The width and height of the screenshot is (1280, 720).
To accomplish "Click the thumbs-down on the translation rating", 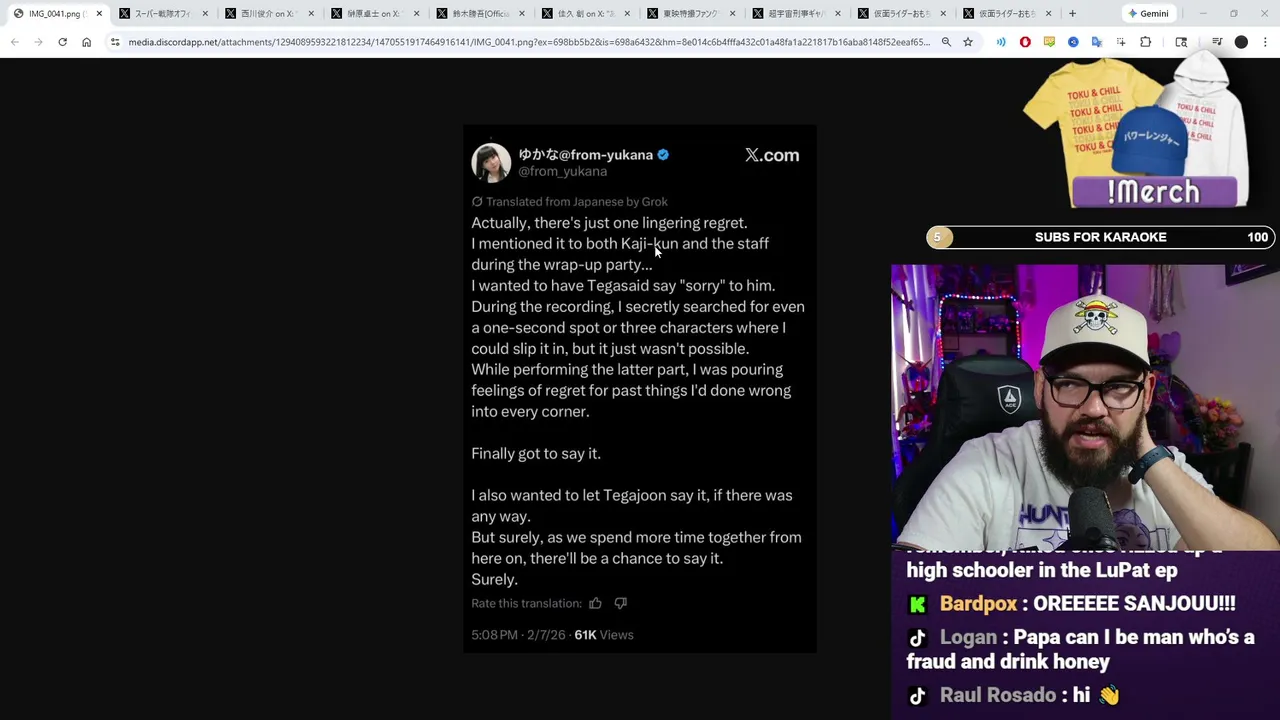I will coord(621,603).
